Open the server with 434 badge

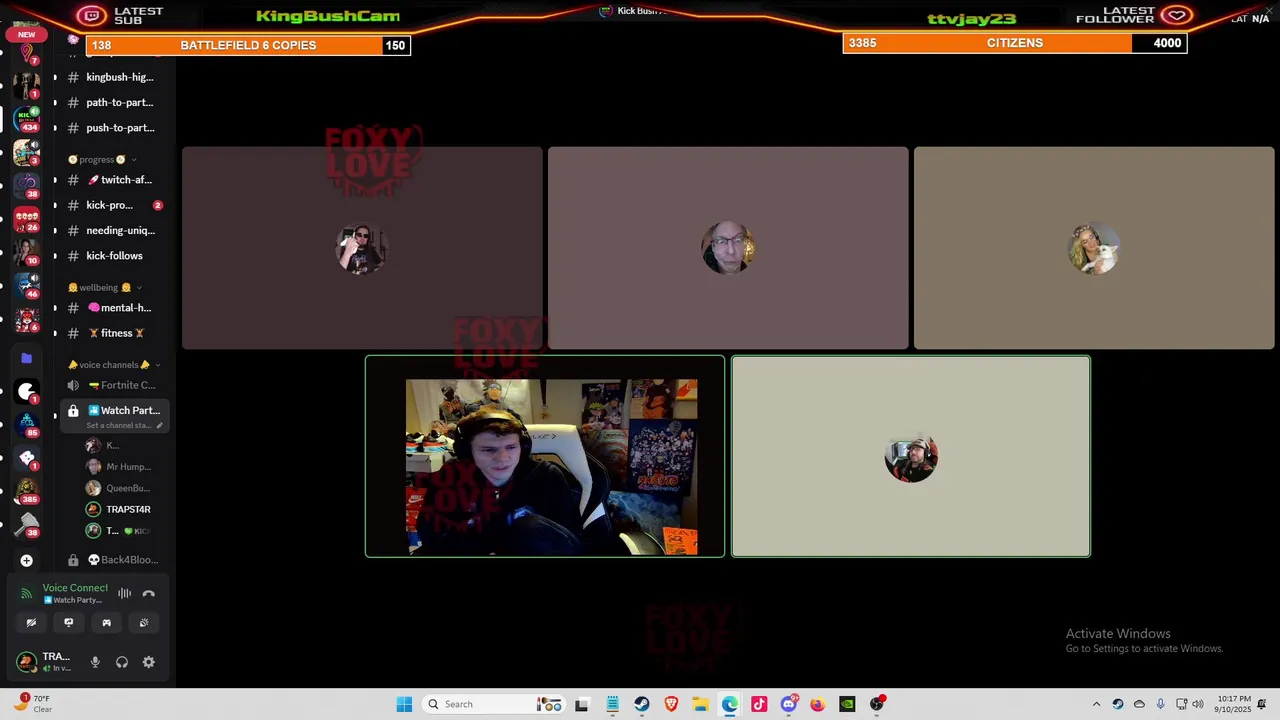[x=27, y=118]
